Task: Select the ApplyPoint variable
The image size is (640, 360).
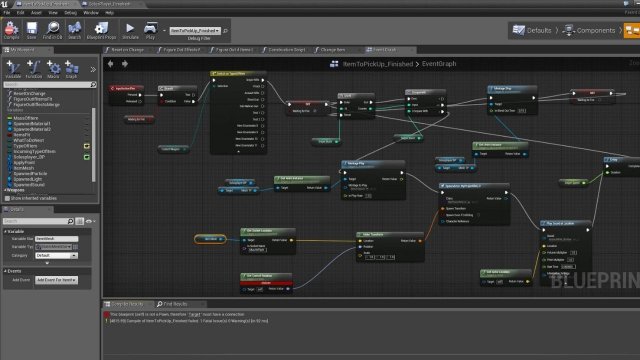Action: coord(24,162)
